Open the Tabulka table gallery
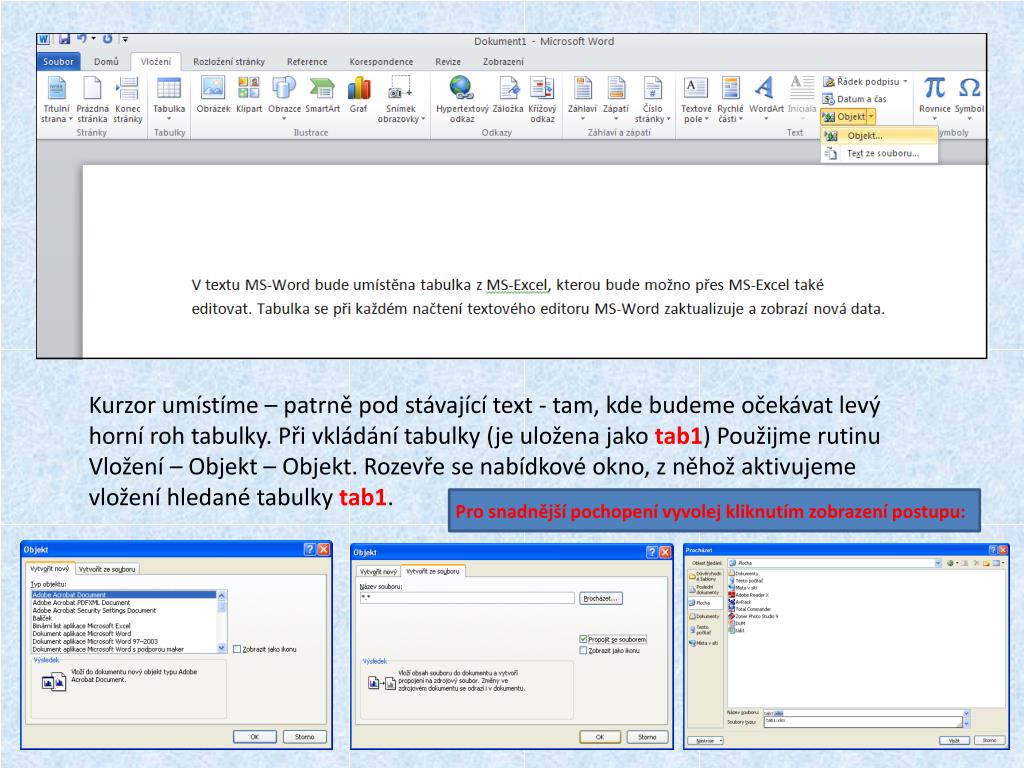Image resolution: width=1024 pixels, height=768 pixels. pyautogui.click(x=169, y=99)
